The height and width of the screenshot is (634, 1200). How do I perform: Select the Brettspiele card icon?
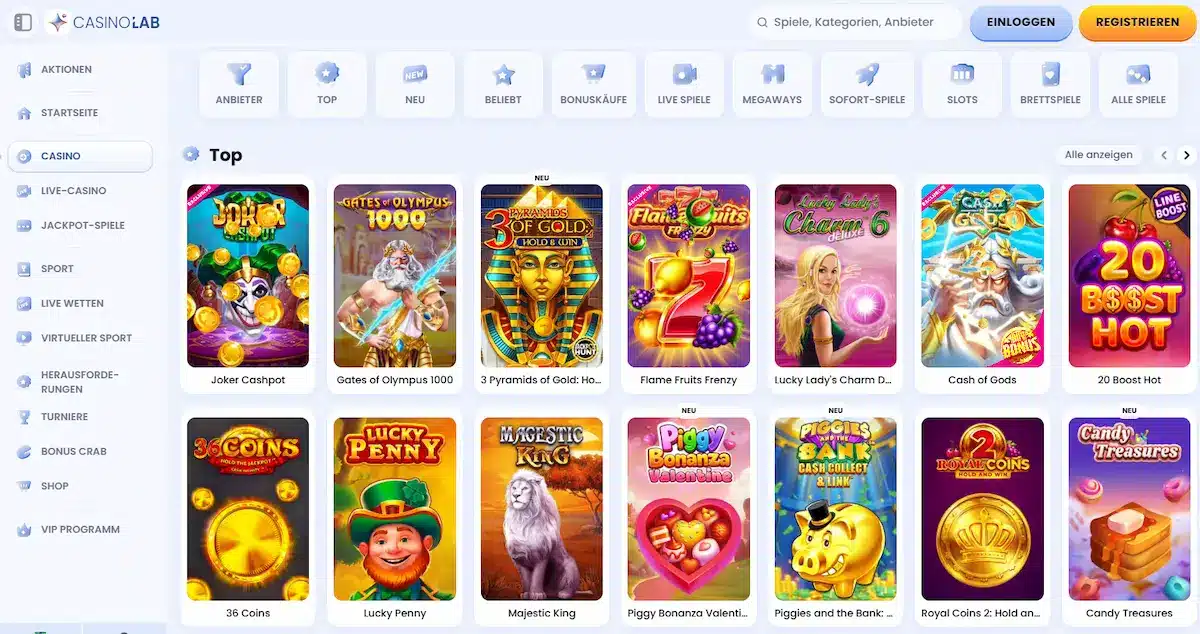(x=1050, y=74)
